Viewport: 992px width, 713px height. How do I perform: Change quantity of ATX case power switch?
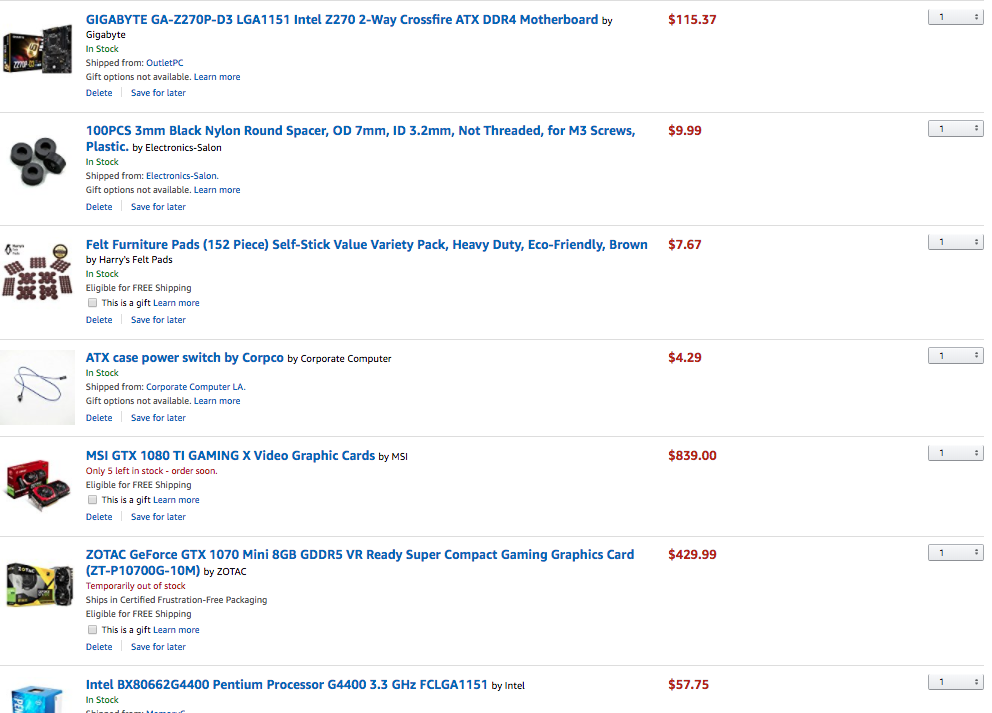coord(955,356)
